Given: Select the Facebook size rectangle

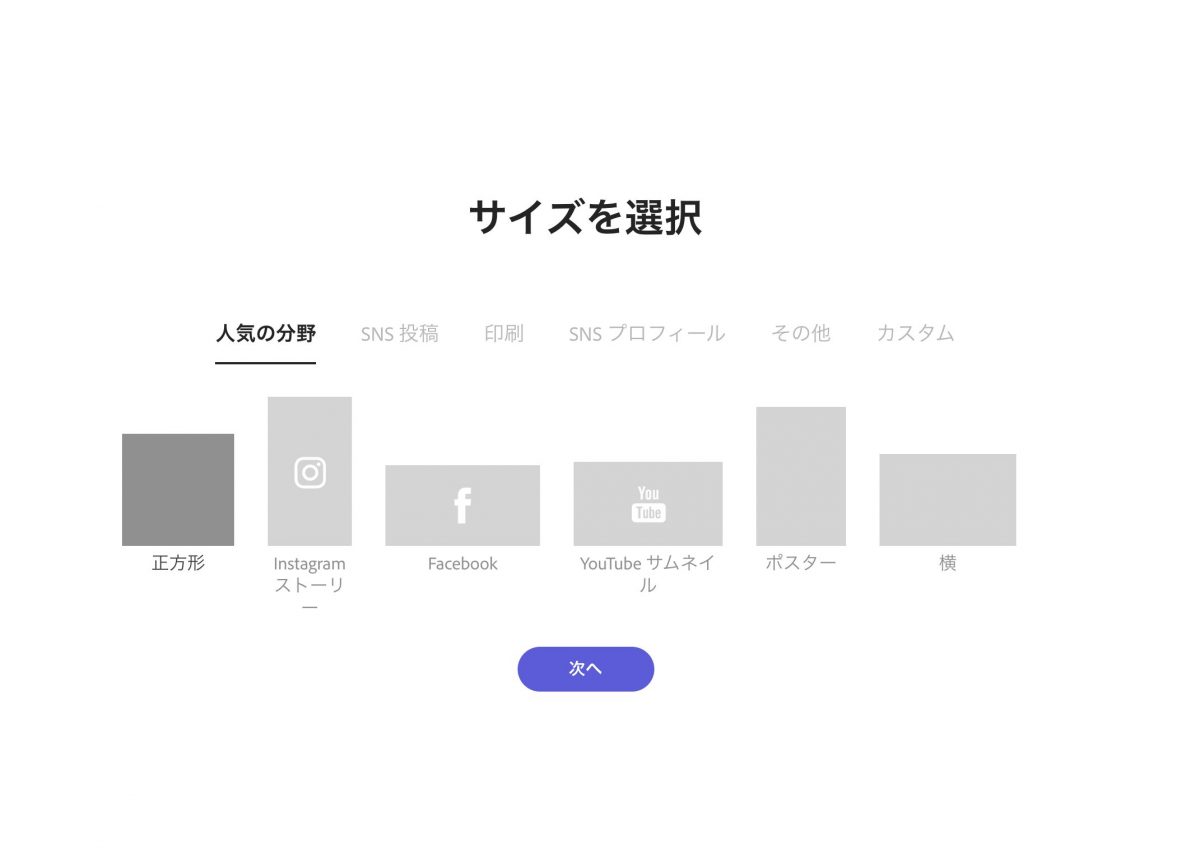Looking at the screenshot, I should click(462, 505).
